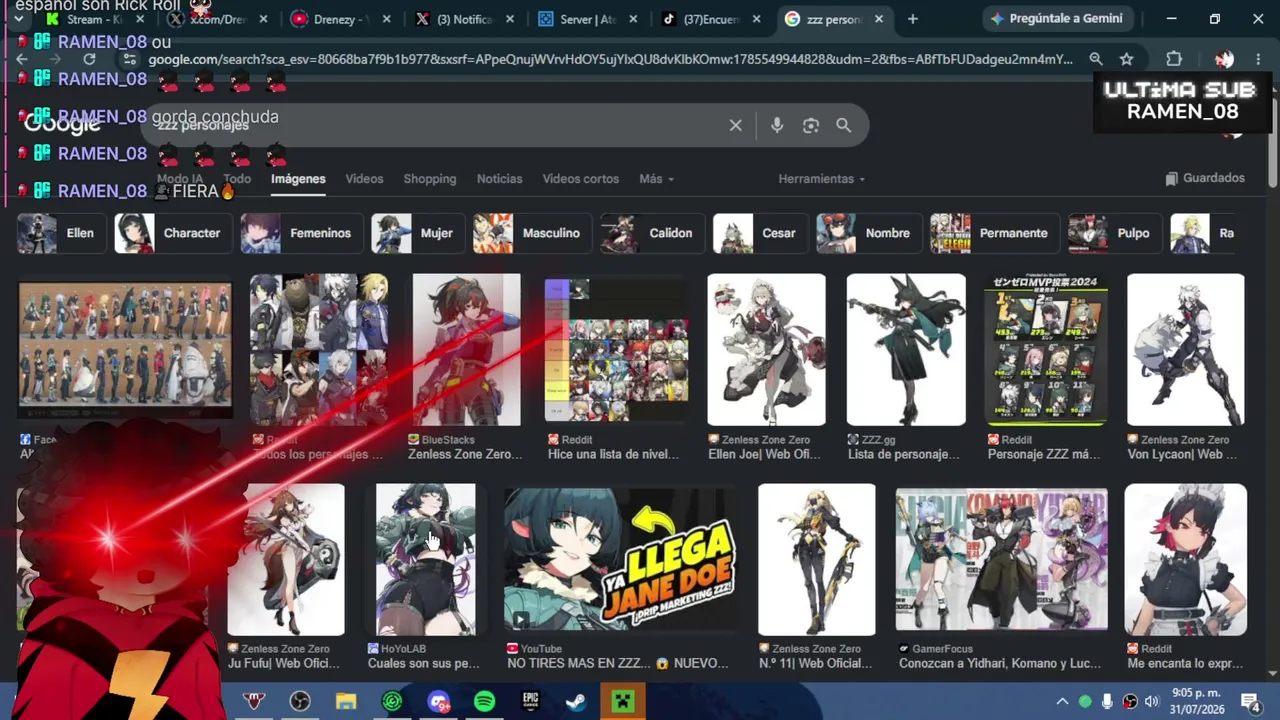
Task: Start a voice search with the microphone
Action: click(777, 125)
